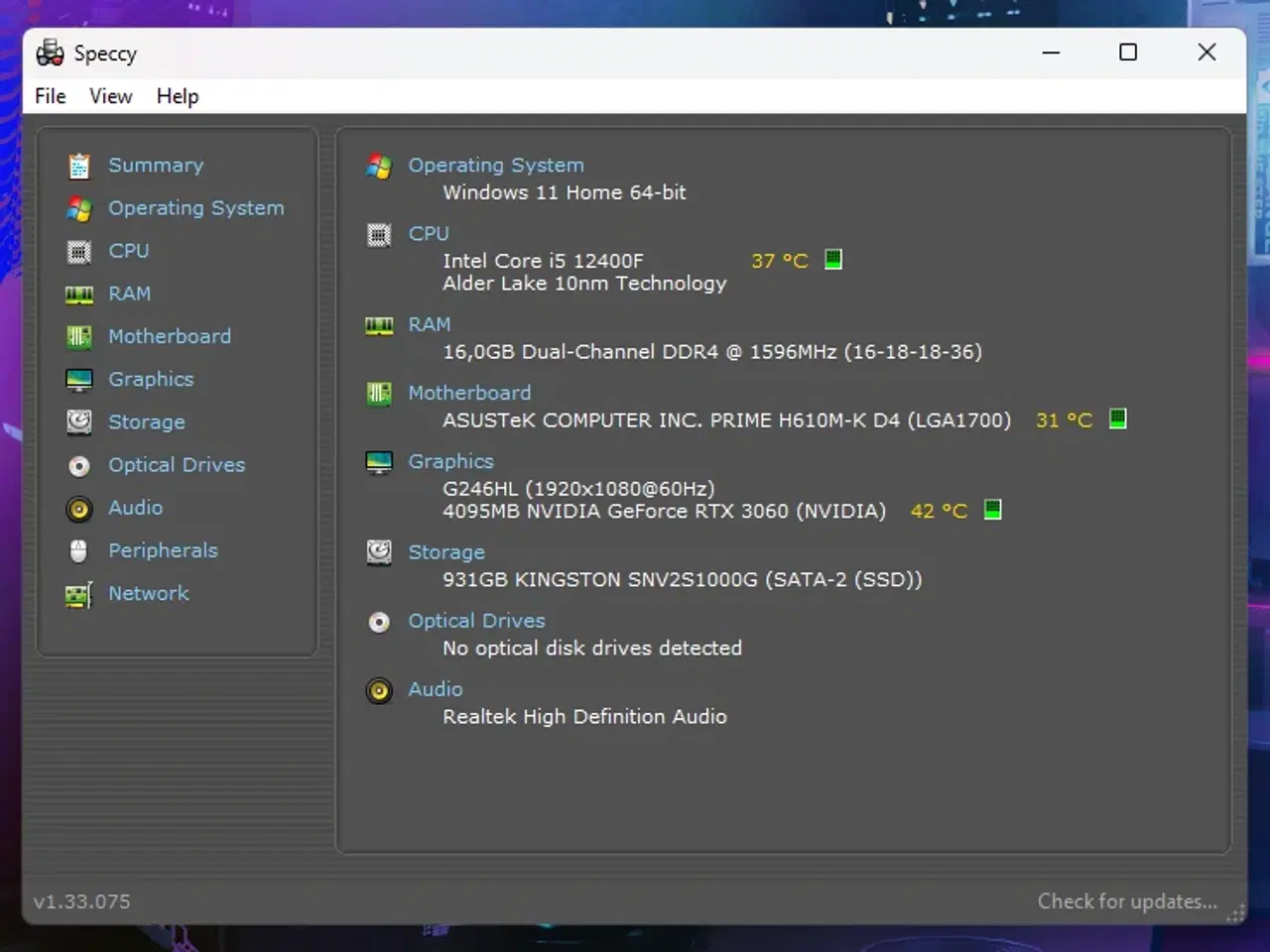Click Check for updates link
Viewport: 1270px width, 952px height.
click(1127, 900)
